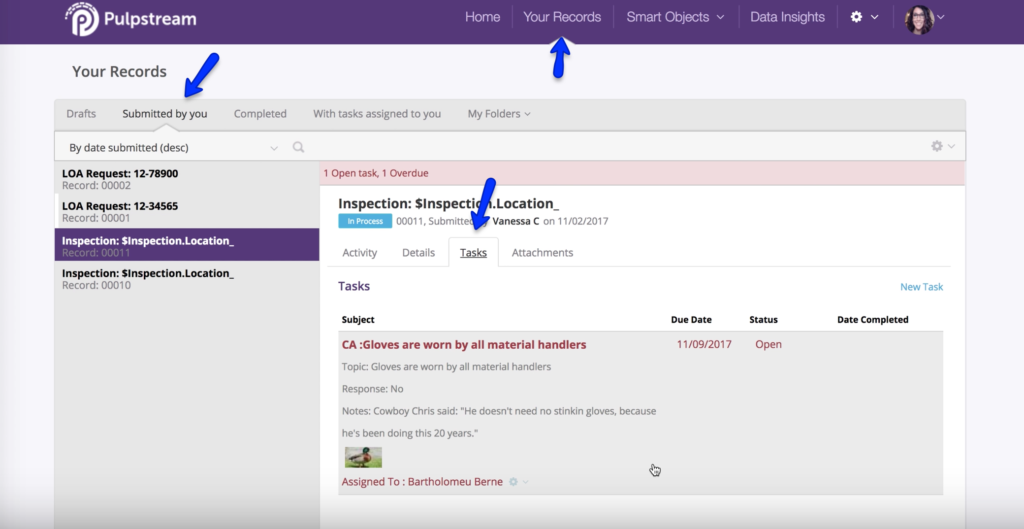The image size is (1024, 529).
Task: Open the duck photo thumbnail
Action: 363,457
